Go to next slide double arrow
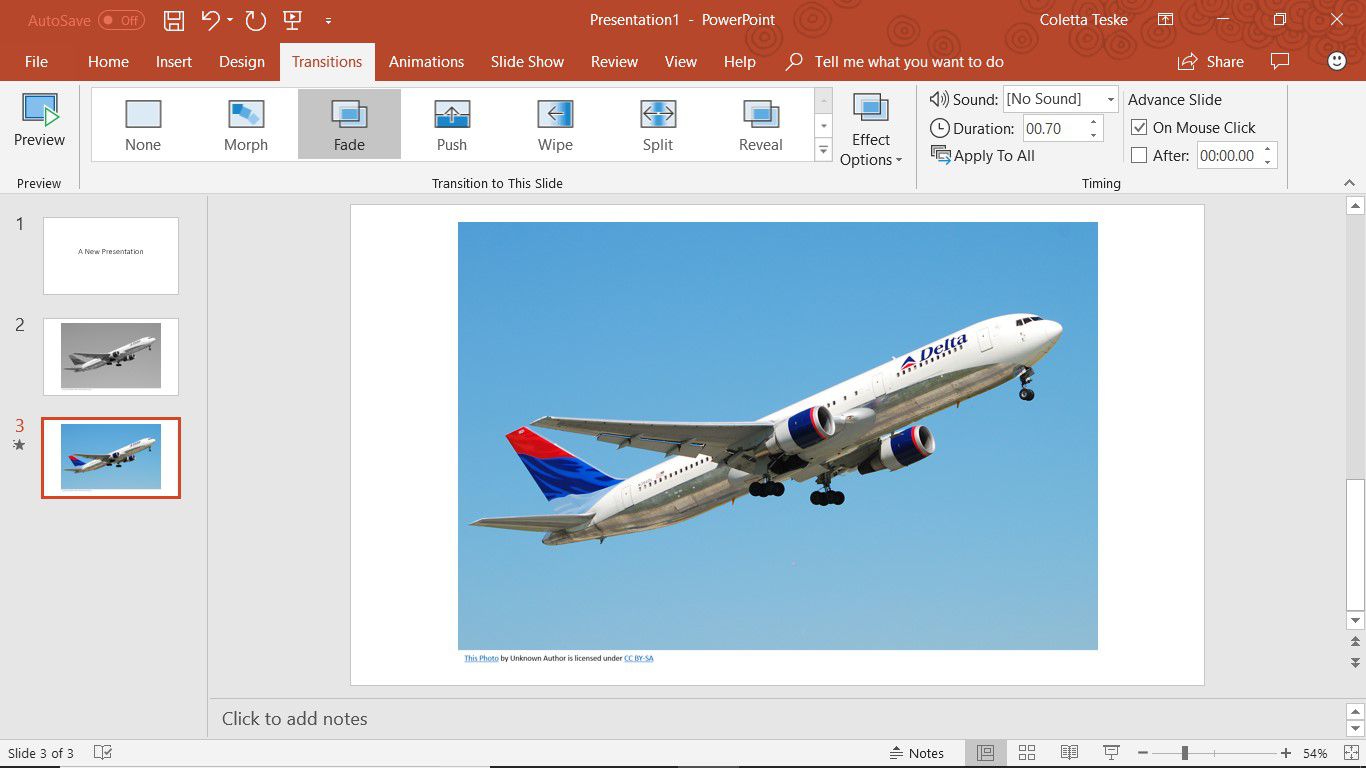1366x768 pixels. (1355, 662)
